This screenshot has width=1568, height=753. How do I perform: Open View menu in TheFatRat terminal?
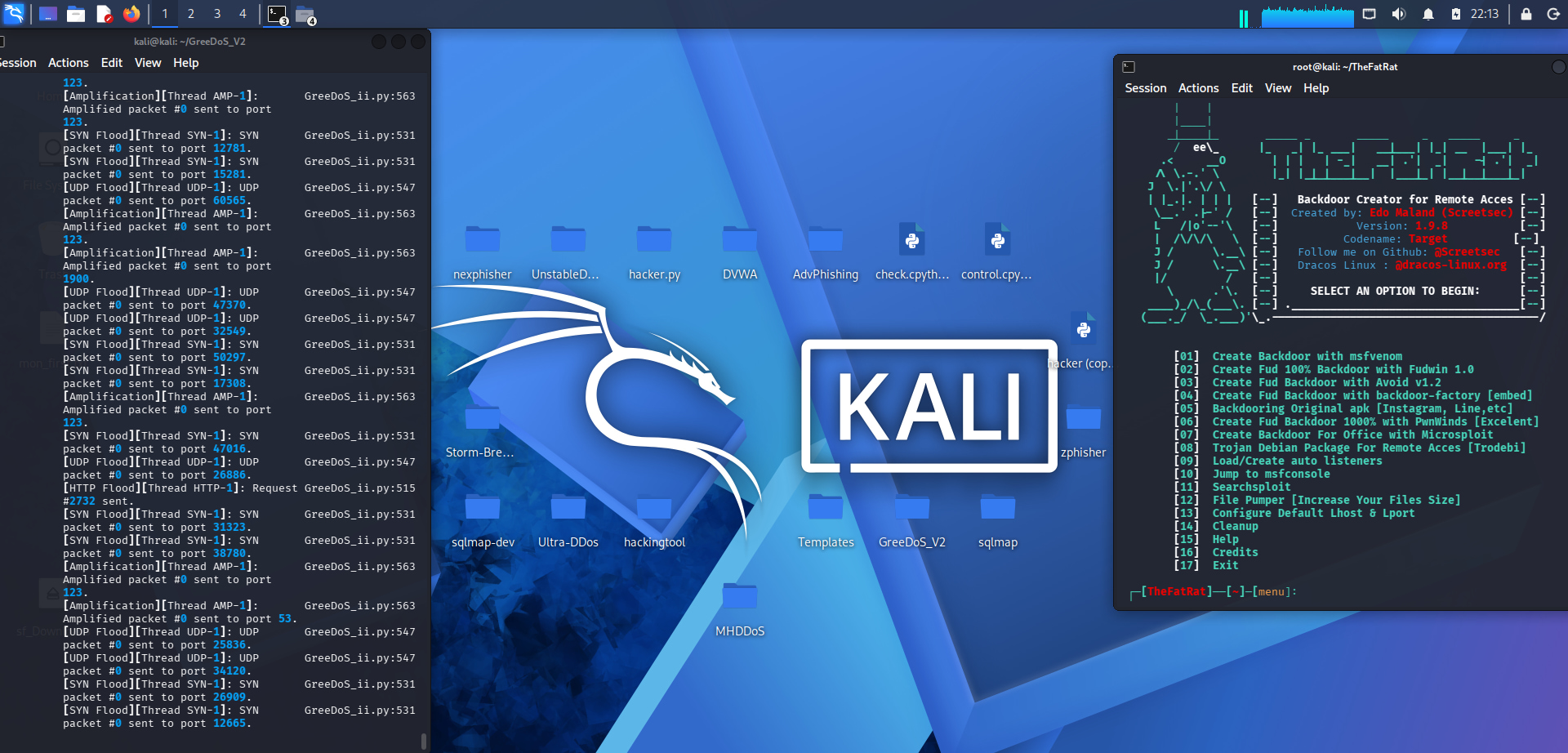click(x=1278, y=88)
